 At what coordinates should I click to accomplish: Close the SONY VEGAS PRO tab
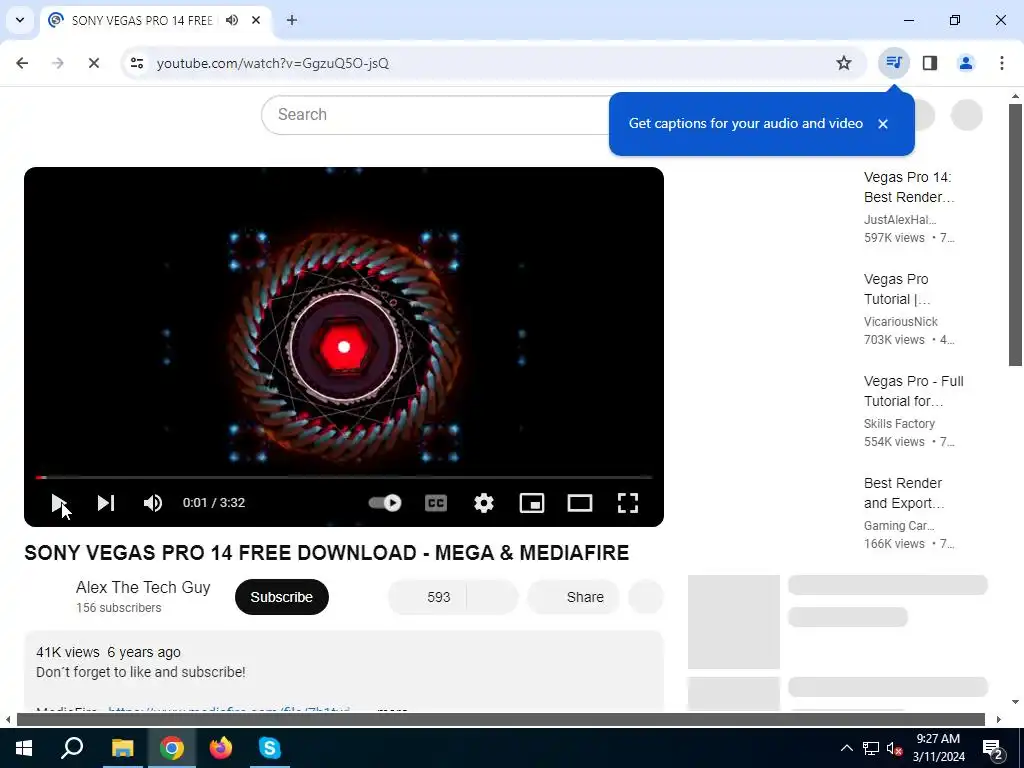(x=256, y=20)
